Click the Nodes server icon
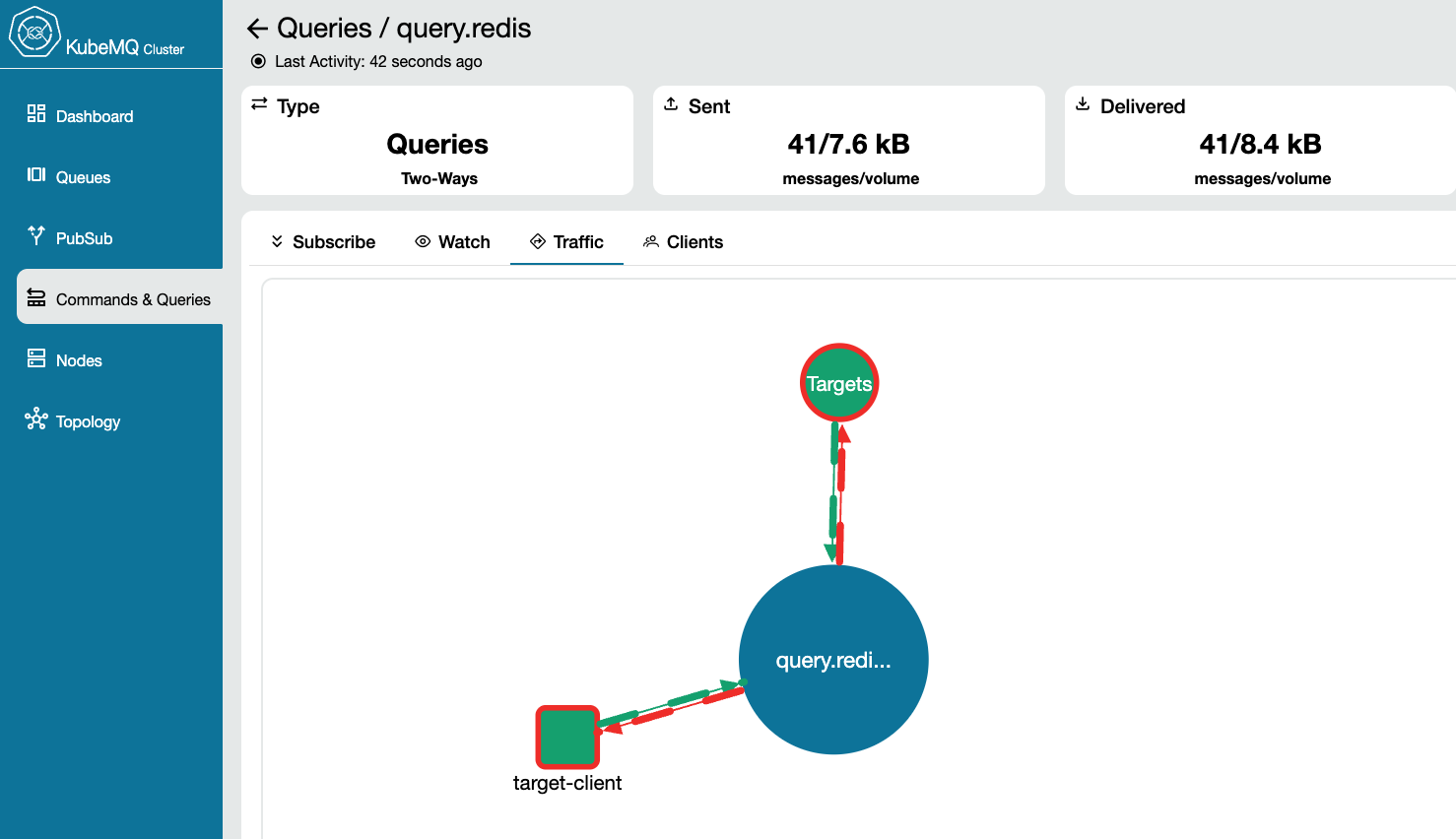 (36, 358)
